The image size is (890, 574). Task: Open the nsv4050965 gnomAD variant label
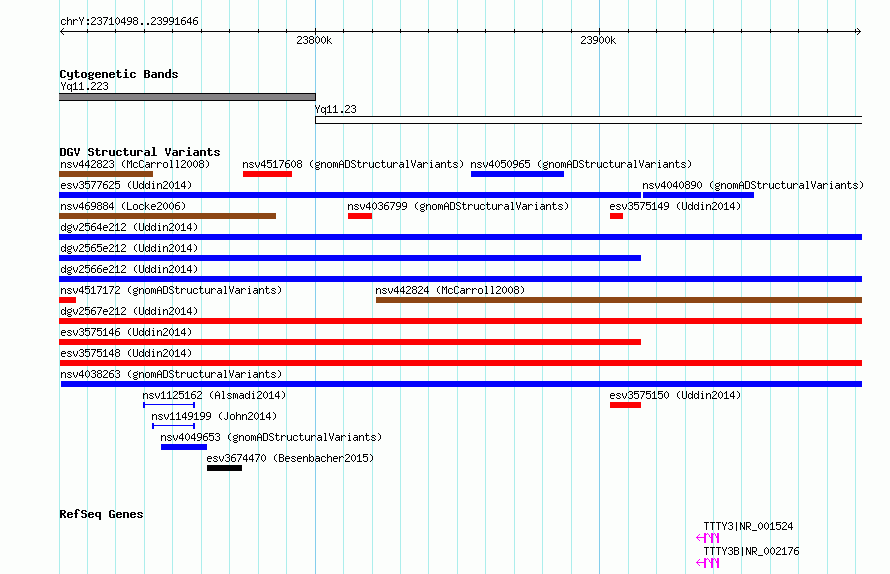pyautogui.click(x=581, y=164)
